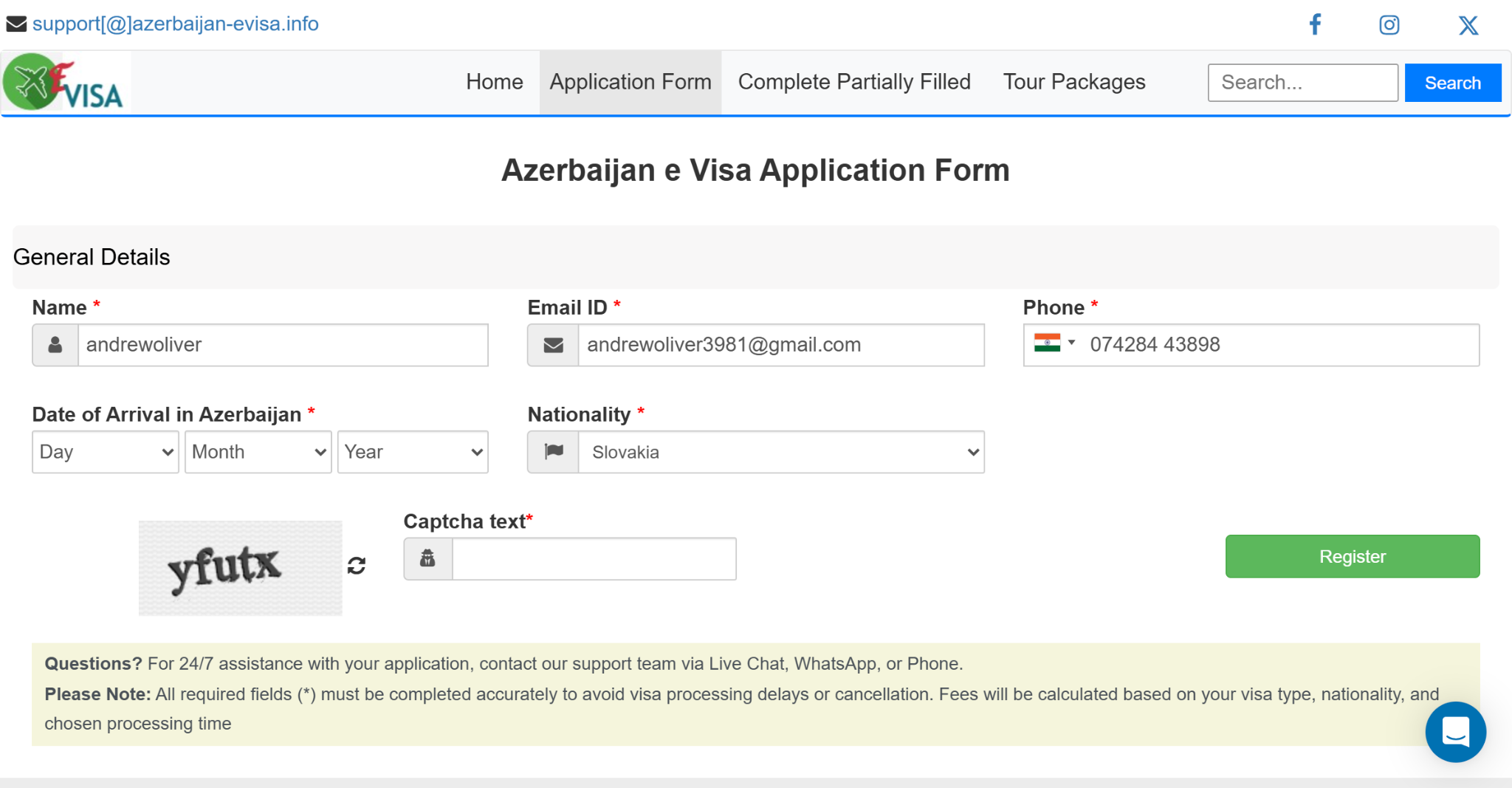Expand the Year dropdown

[x=413, y=452]
